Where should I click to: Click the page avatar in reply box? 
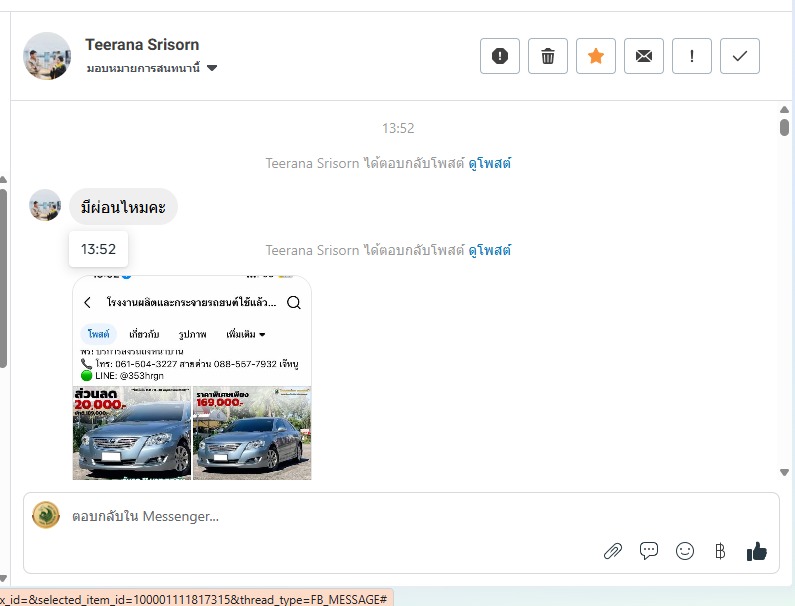pyautogui.click(x=46, y=515)
